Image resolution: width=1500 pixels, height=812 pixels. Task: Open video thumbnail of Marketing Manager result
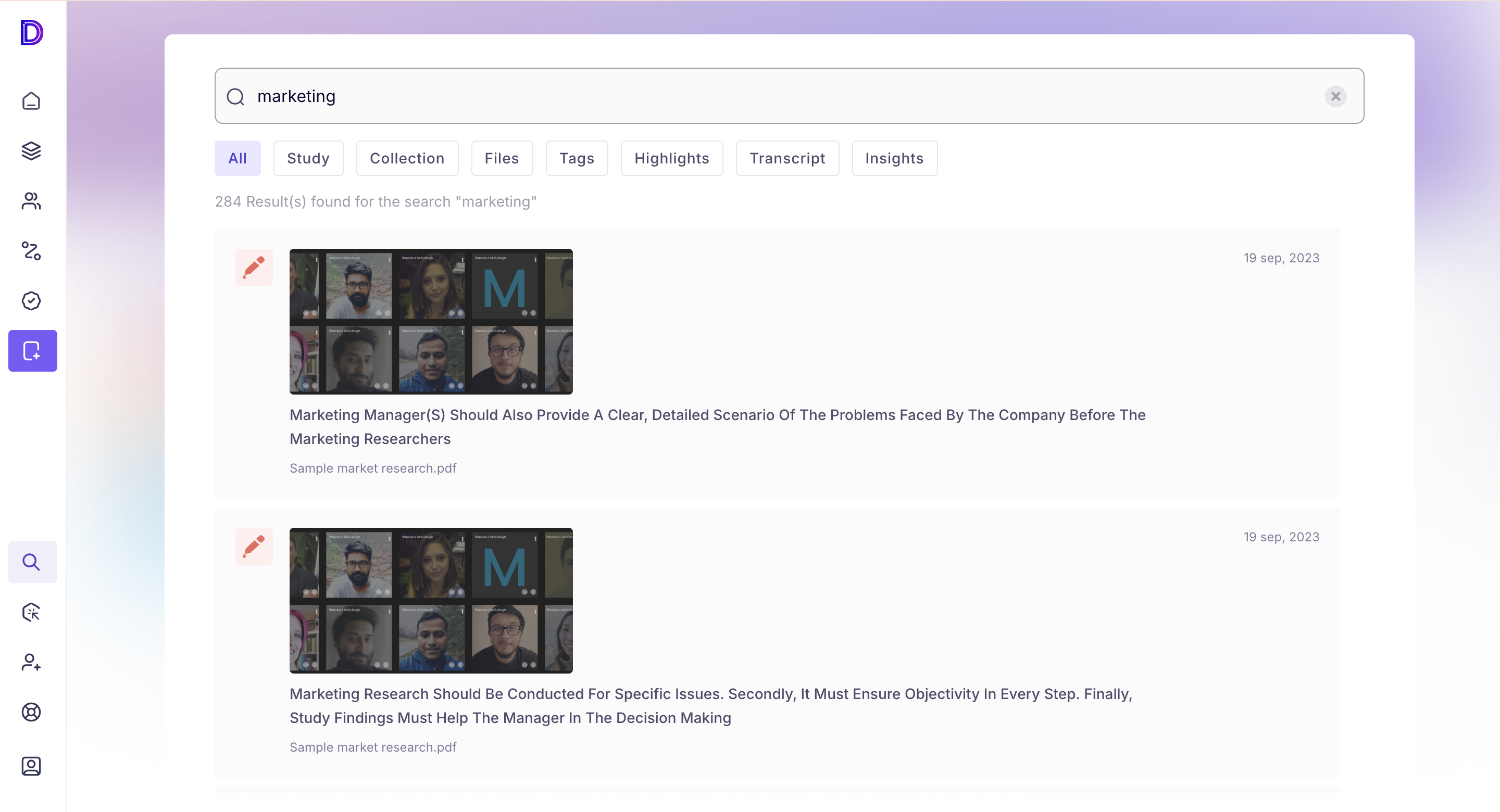(x=431, y=321)
